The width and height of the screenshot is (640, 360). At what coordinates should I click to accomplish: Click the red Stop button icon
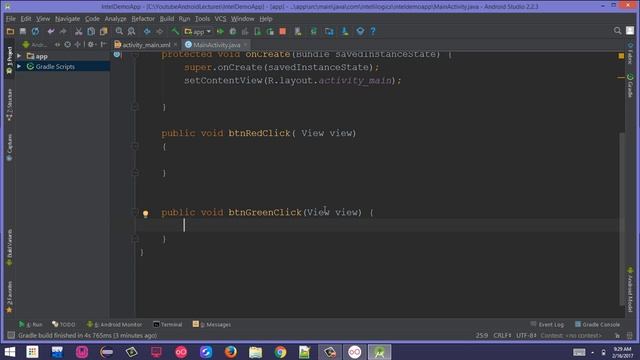click(x=282, y=31)
